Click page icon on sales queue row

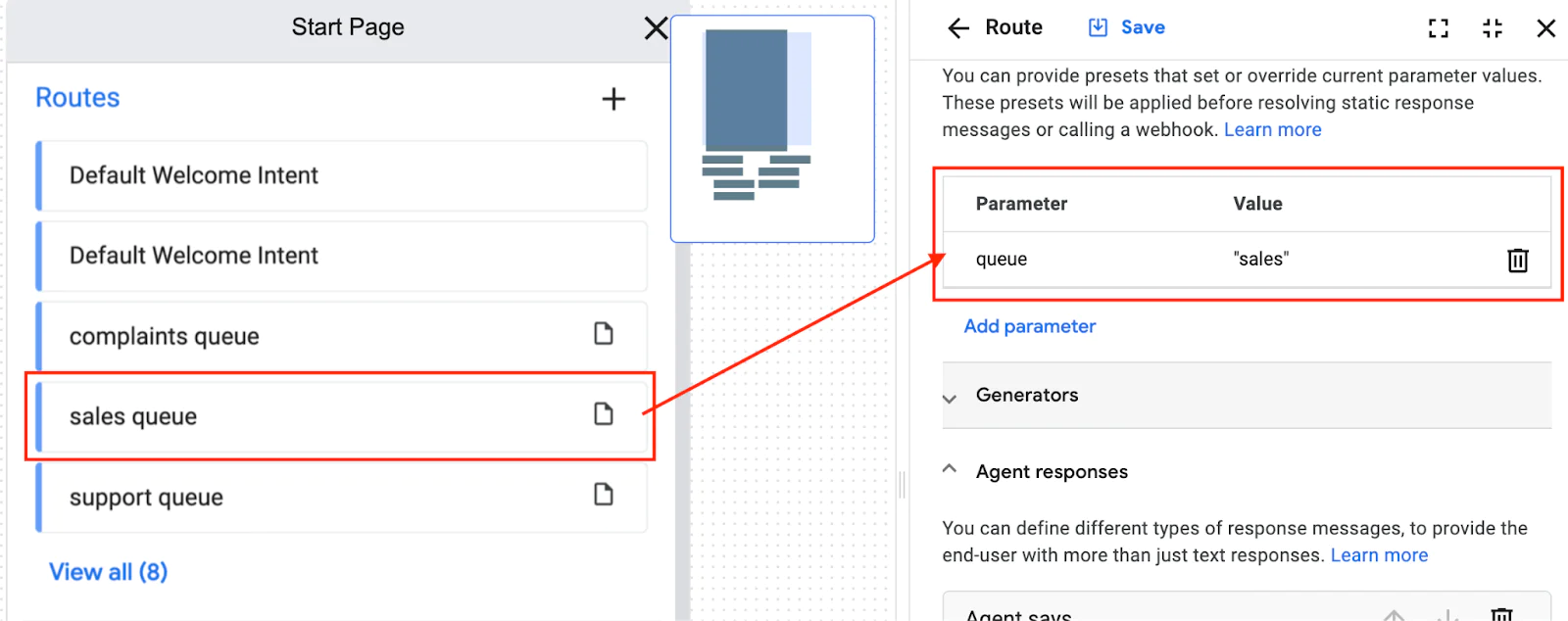pos(604,414)
